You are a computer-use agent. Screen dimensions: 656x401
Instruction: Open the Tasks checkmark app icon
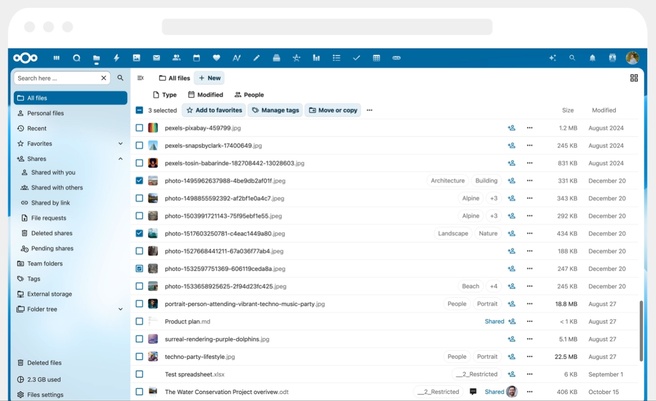point(356,58)
